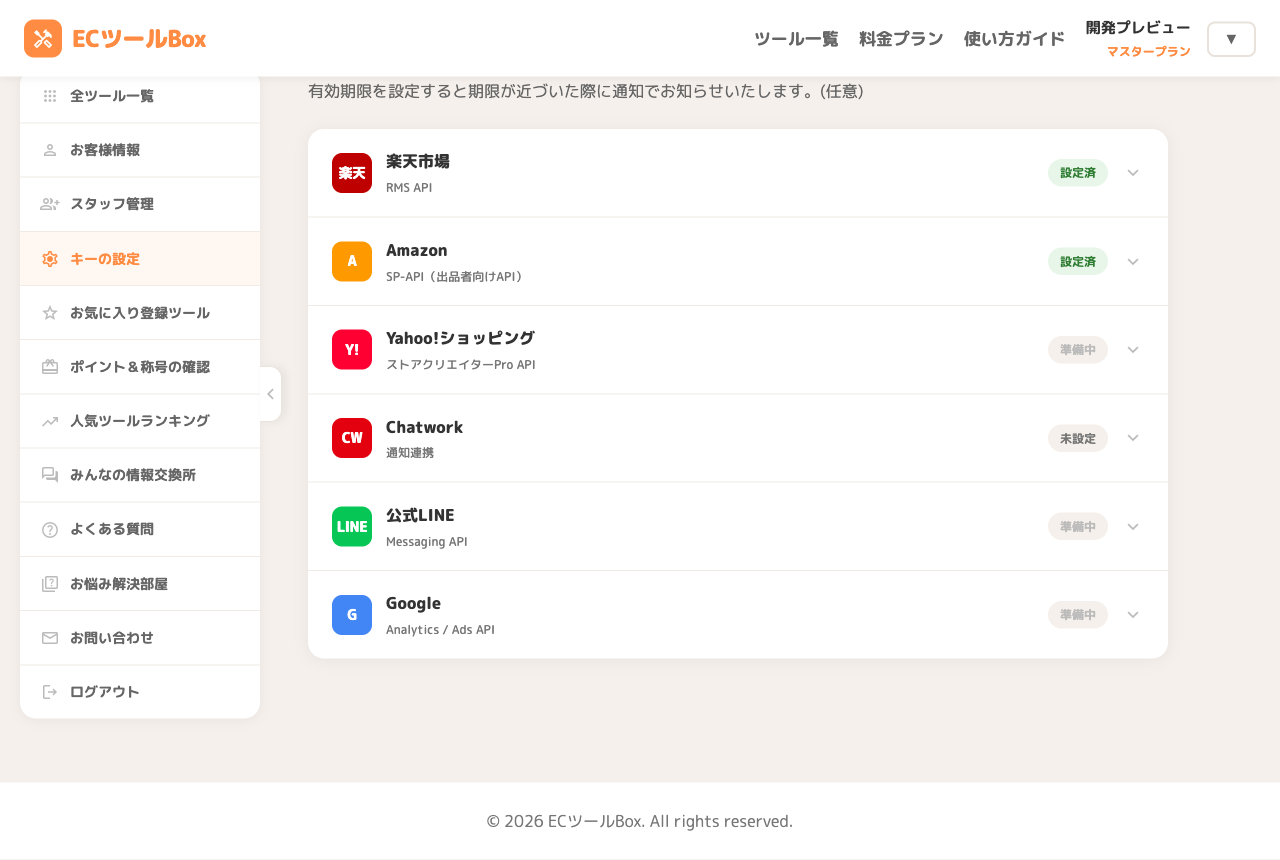Screen dimensions: 1280x860
Task: Expand the 楽天市場 row chevron
Action: [1133, 173]
